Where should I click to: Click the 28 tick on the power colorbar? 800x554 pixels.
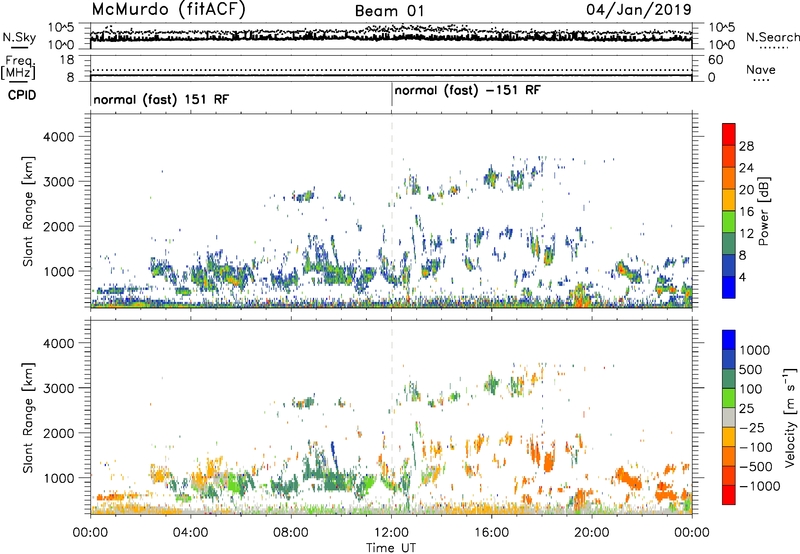point(746,146)
